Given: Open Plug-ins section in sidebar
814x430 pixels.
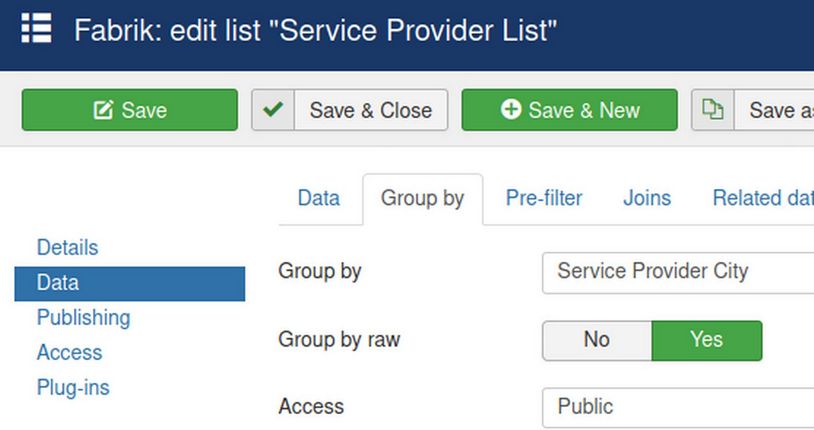Looking at the screenshot, I should point(73,387).
